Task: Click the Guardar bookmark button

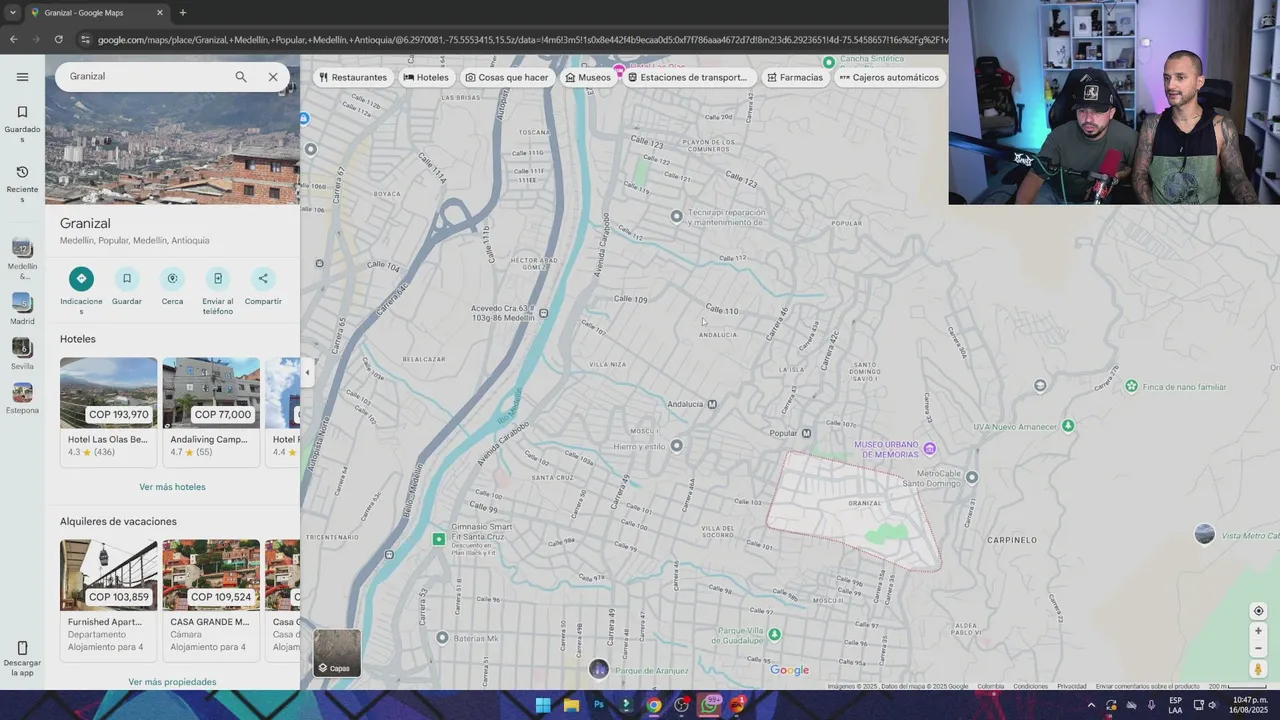Action: pyautogui.click(x=126, y=286)
